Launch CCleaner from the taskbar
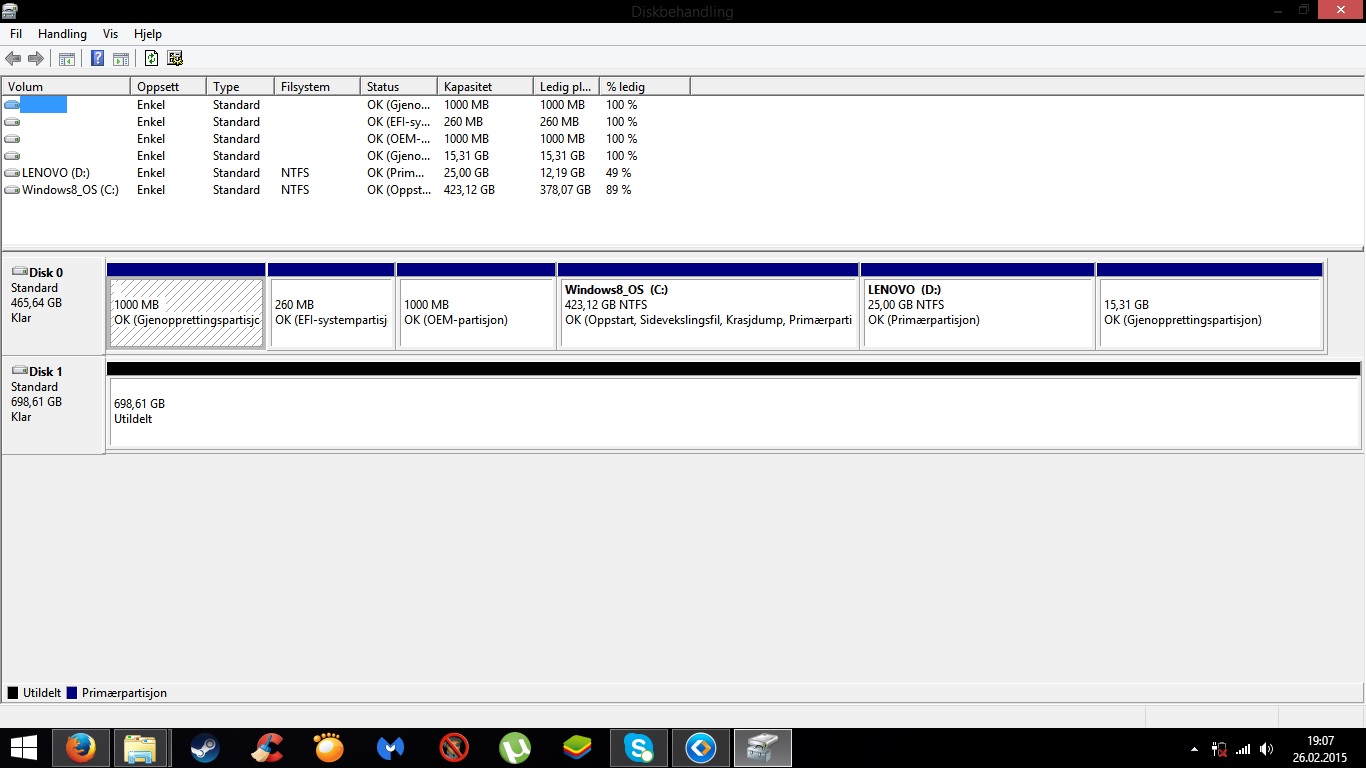 point(267,747)
